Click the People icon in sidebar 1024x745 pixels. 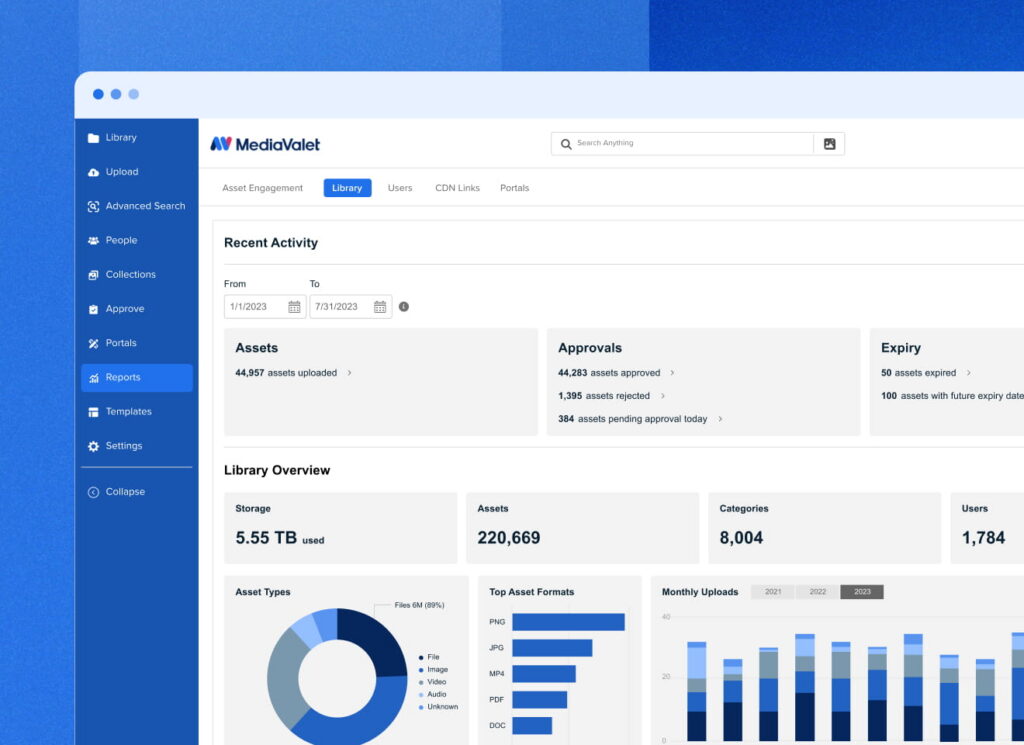click(93, 241)
